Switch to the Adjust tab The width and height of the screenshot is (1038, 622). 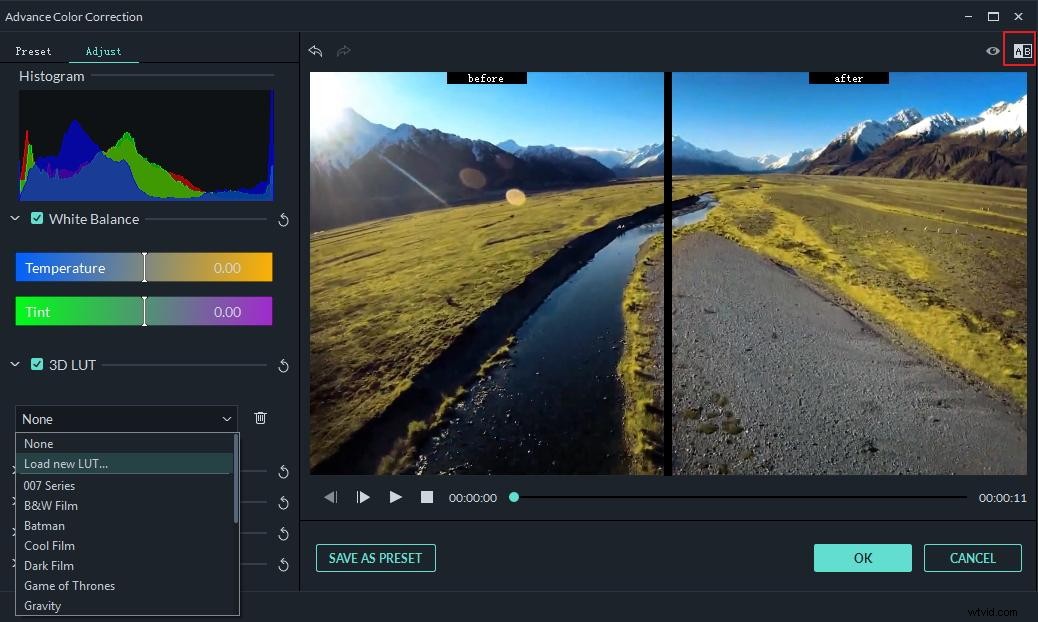[x=103, y=51]
